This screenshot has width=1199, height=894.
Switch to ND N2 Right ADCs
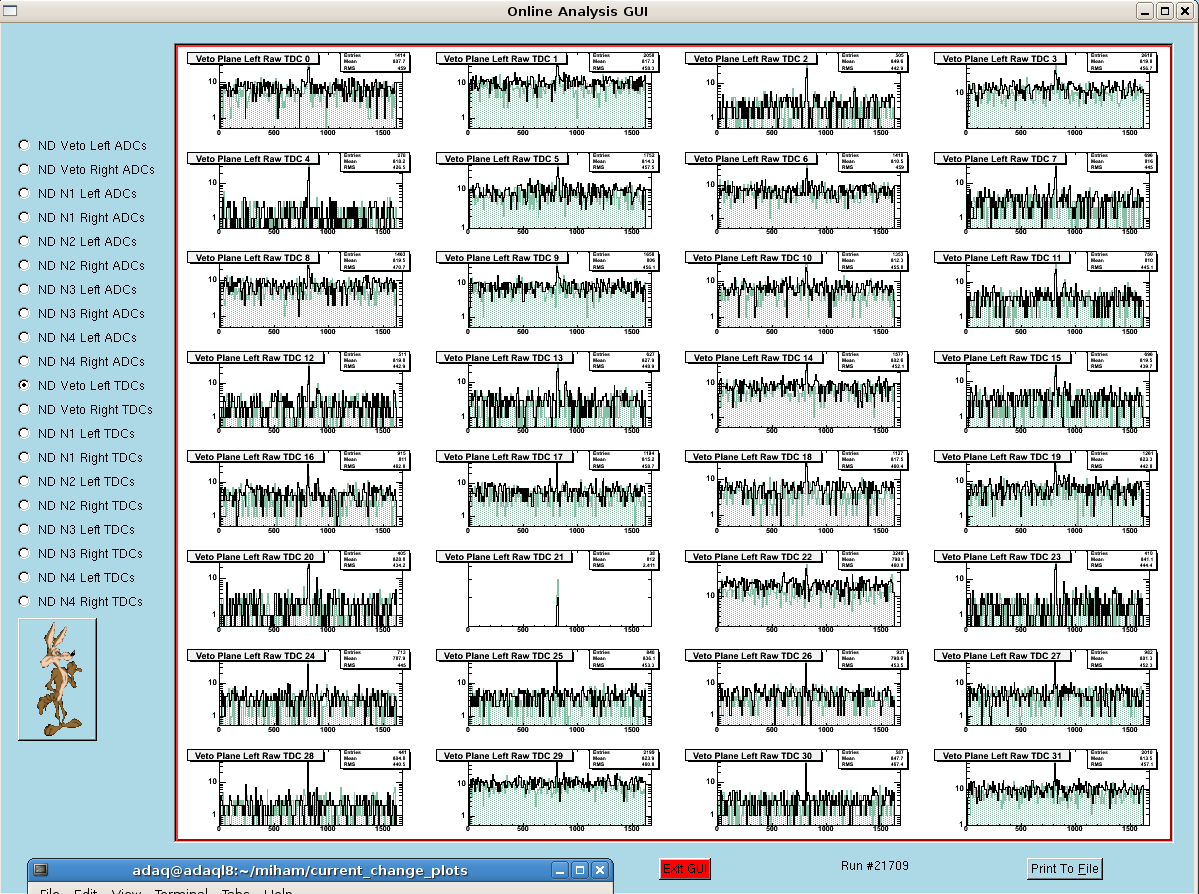[24, 265]
